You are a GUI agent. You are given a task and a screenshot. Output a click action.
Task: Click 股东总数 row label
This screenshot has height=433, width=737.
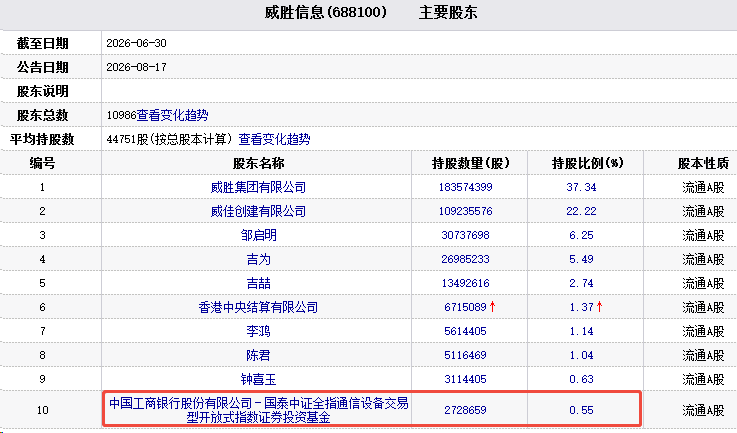click(43, 115)
